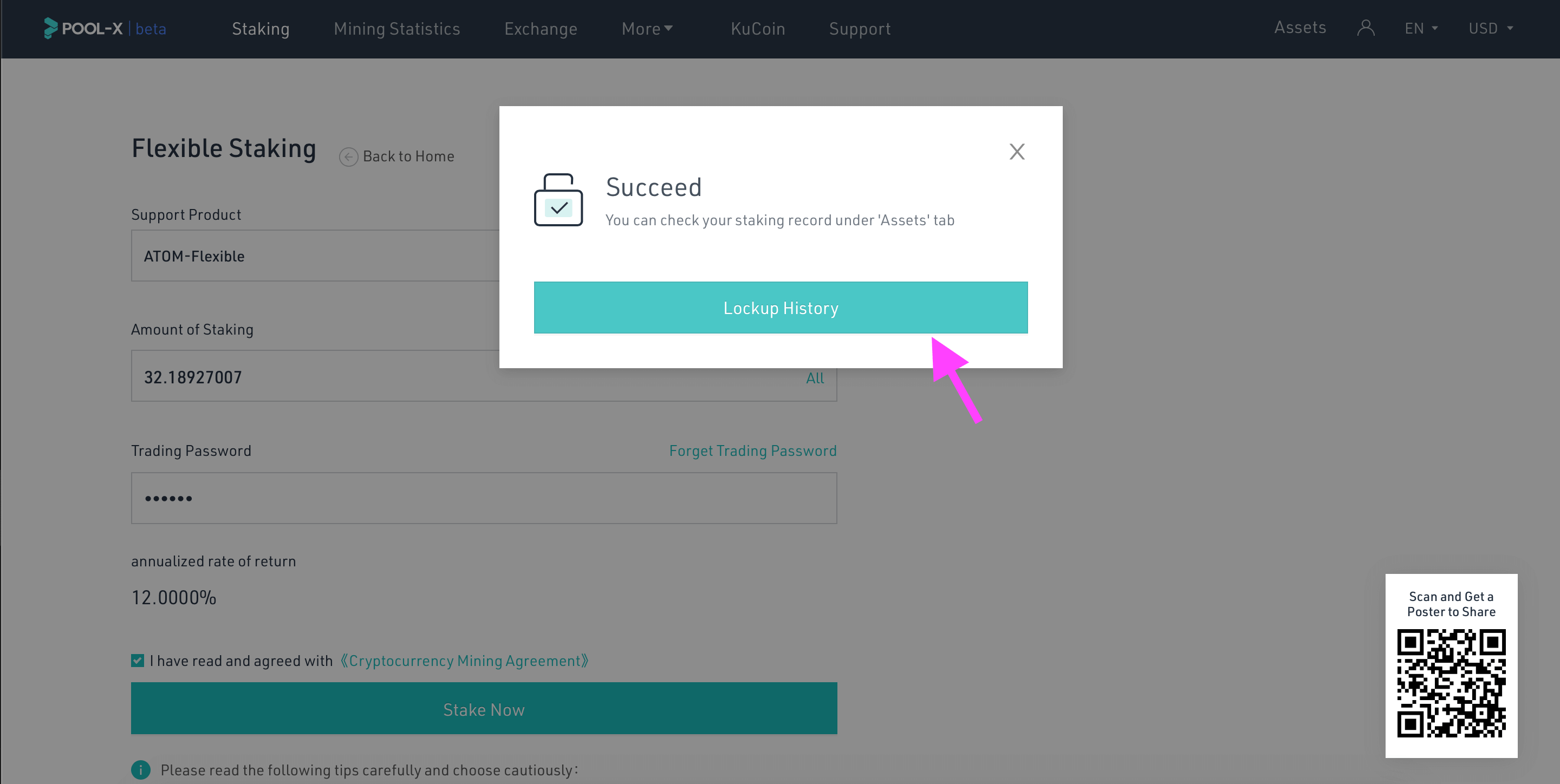1560x784 pixels.
Task: Open the Exchange menu item
Action: tap(541, 29)
